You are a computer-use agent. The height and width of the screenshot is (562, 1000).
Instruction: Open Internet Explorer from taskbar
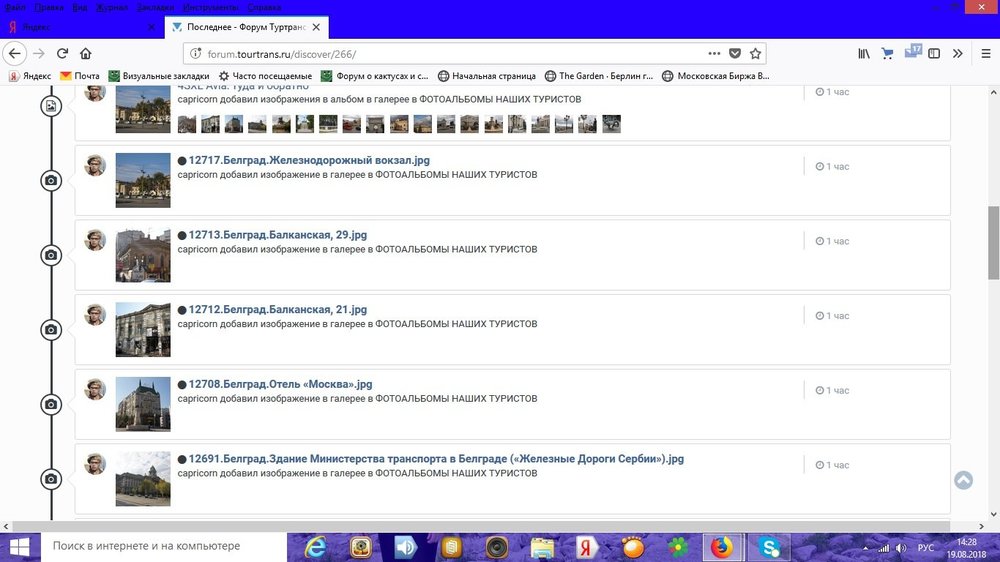point(316,547)
